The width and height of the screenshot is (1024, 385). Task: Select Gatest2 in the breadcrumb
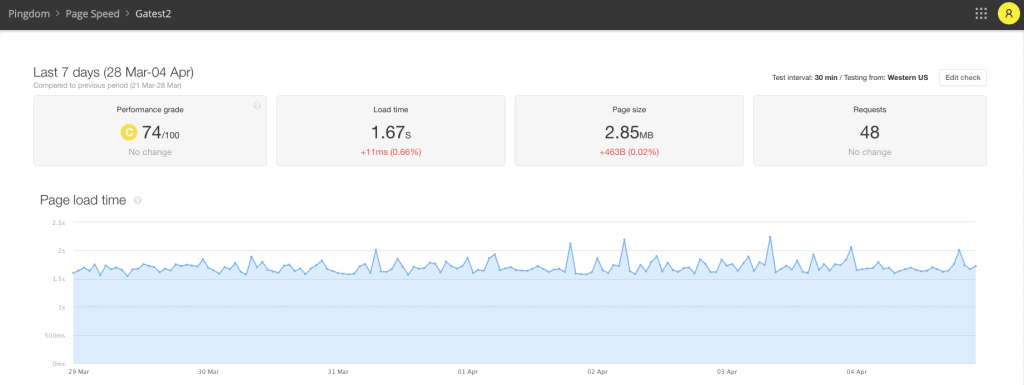pyautogui.click(x=153, y=13)
